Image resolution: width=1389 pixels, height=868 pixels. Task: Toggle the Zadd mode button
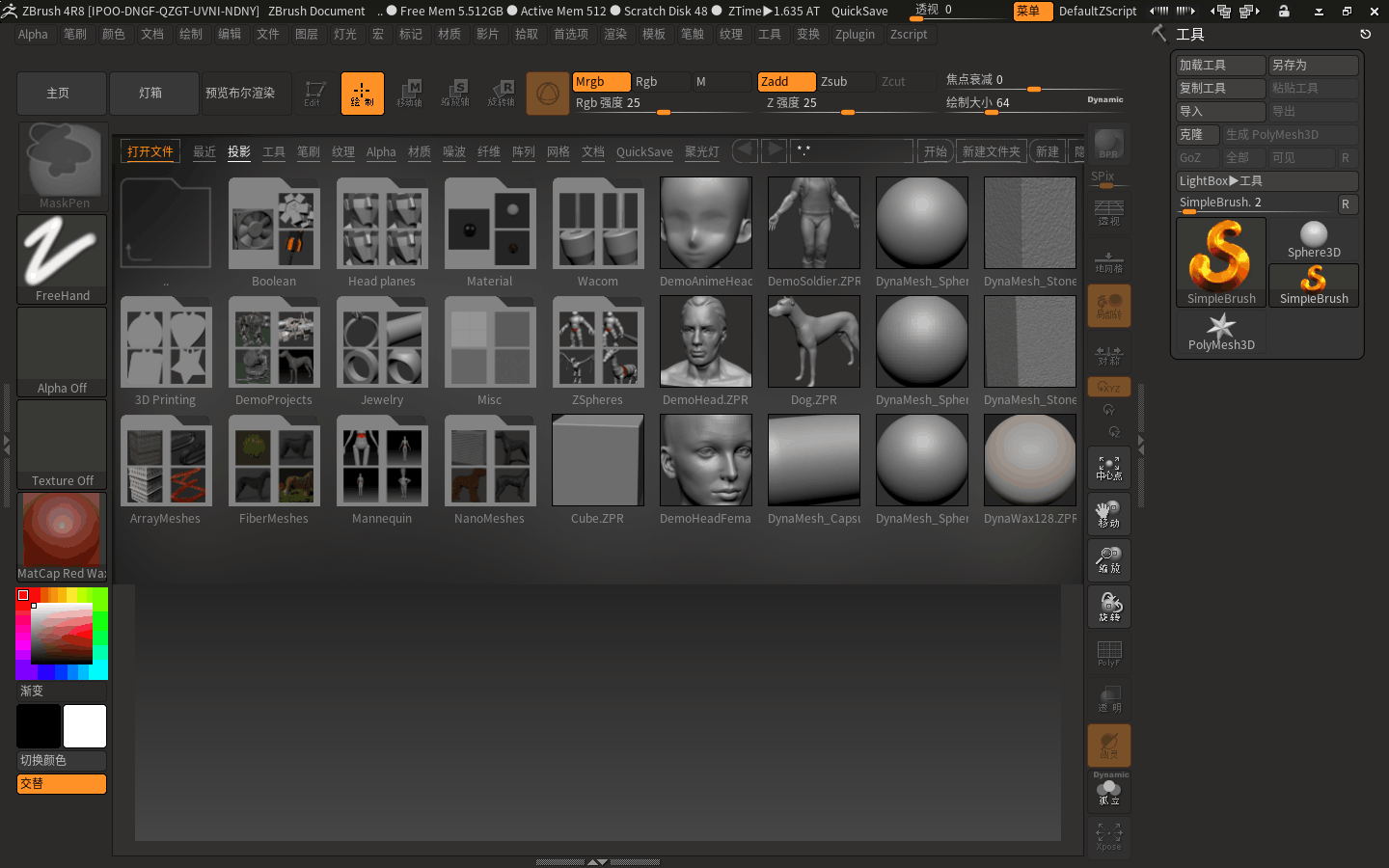[x=786, y=82]
